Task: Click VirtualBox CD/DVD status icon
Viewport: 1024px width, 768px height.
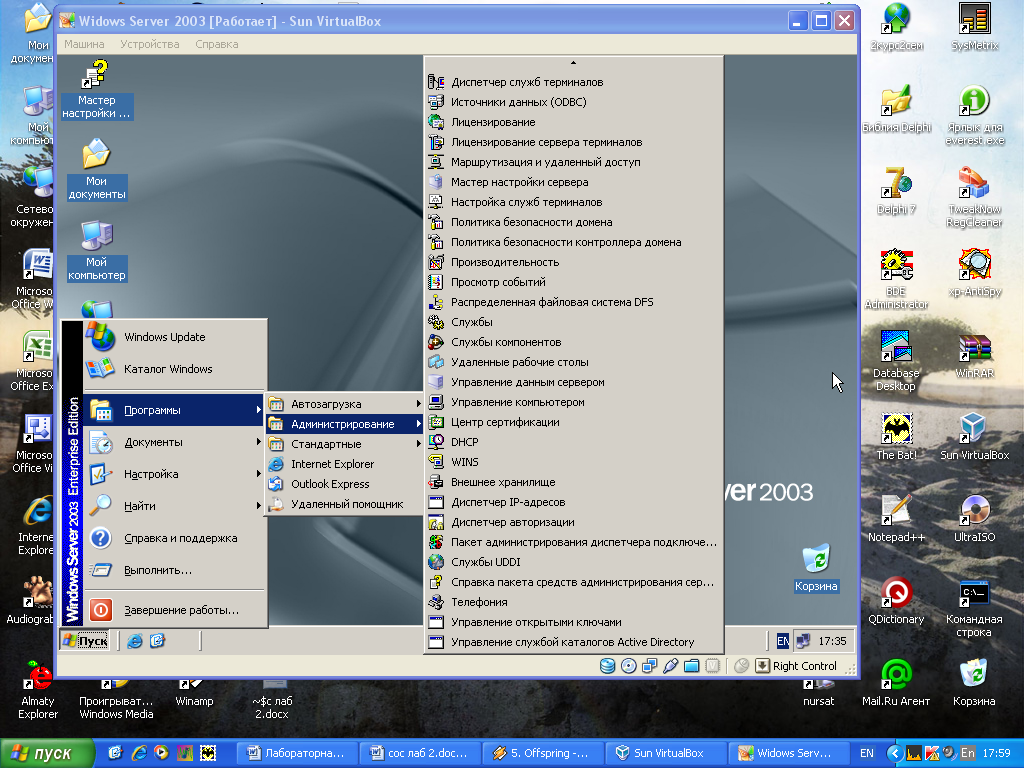Action: [x=628, y=666]
